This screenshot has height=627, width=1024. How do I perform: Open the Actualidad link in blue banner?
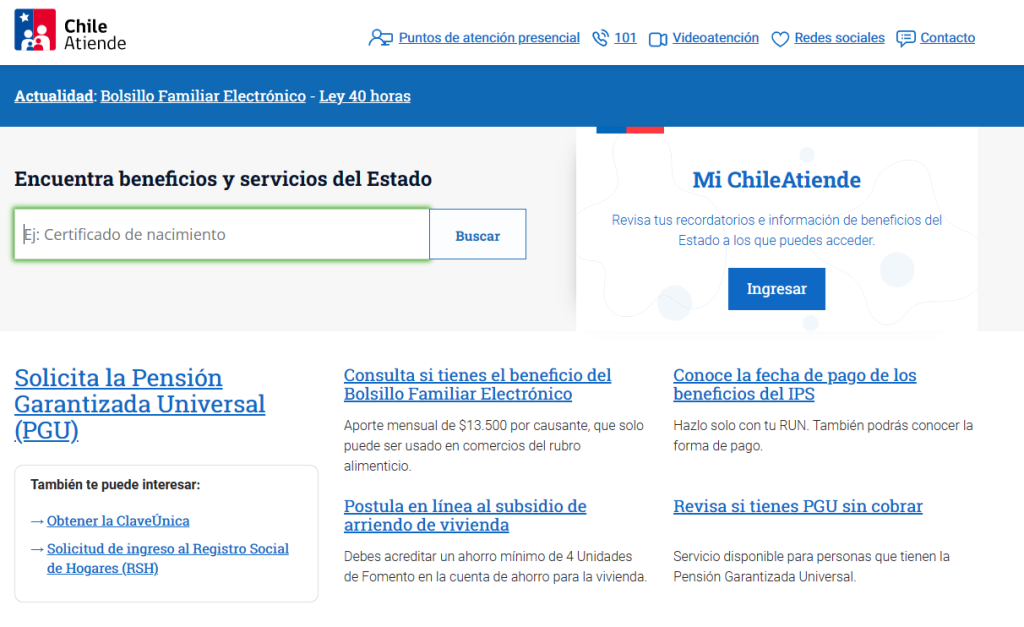pyautogui.click(x=54, y=96)
